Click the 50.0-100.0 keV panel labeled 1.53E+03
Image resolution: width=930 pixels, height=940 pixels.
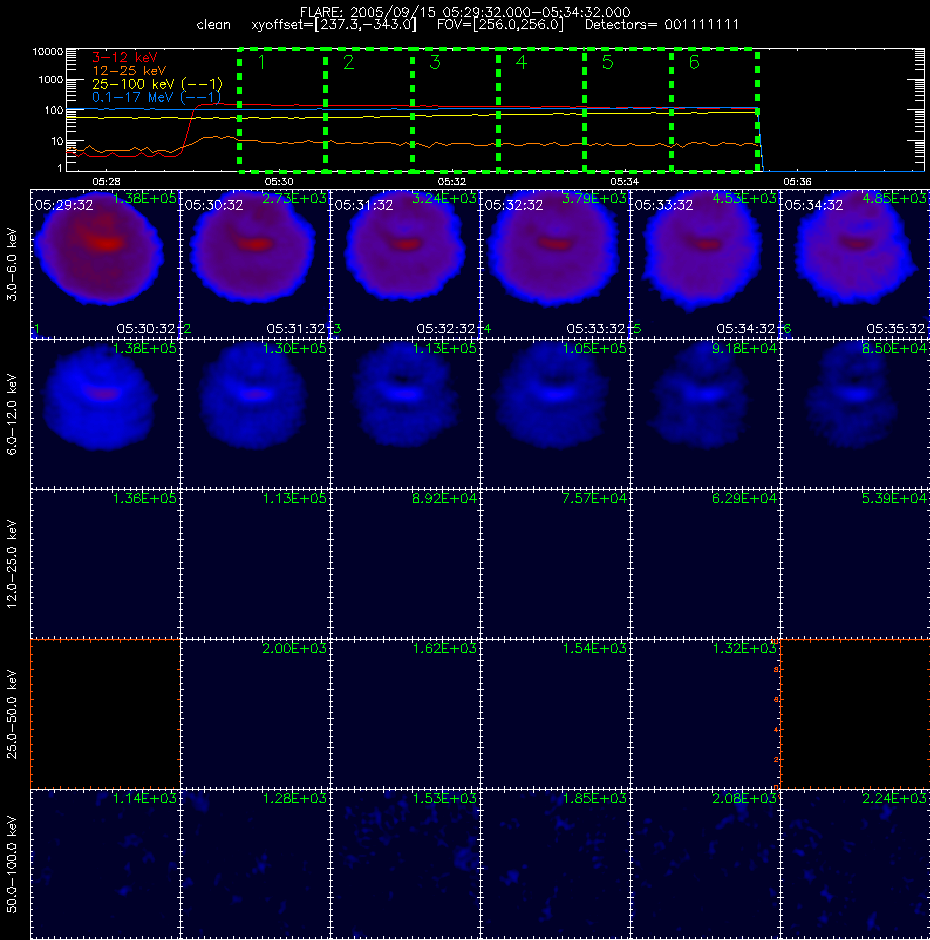tap(405, 864)
